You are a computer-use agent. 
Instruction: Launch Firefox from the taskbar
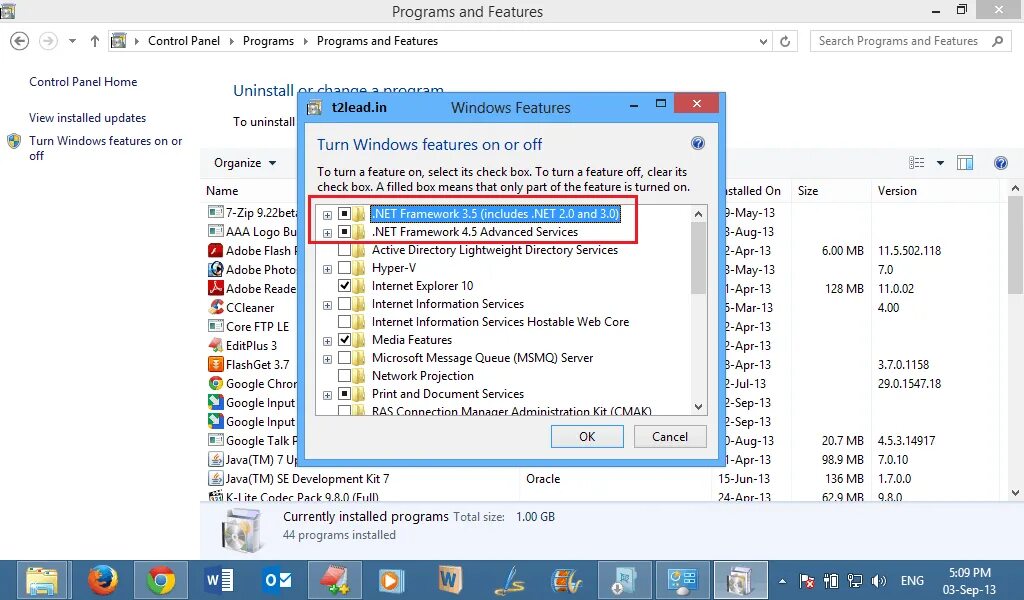pos(103,580)
